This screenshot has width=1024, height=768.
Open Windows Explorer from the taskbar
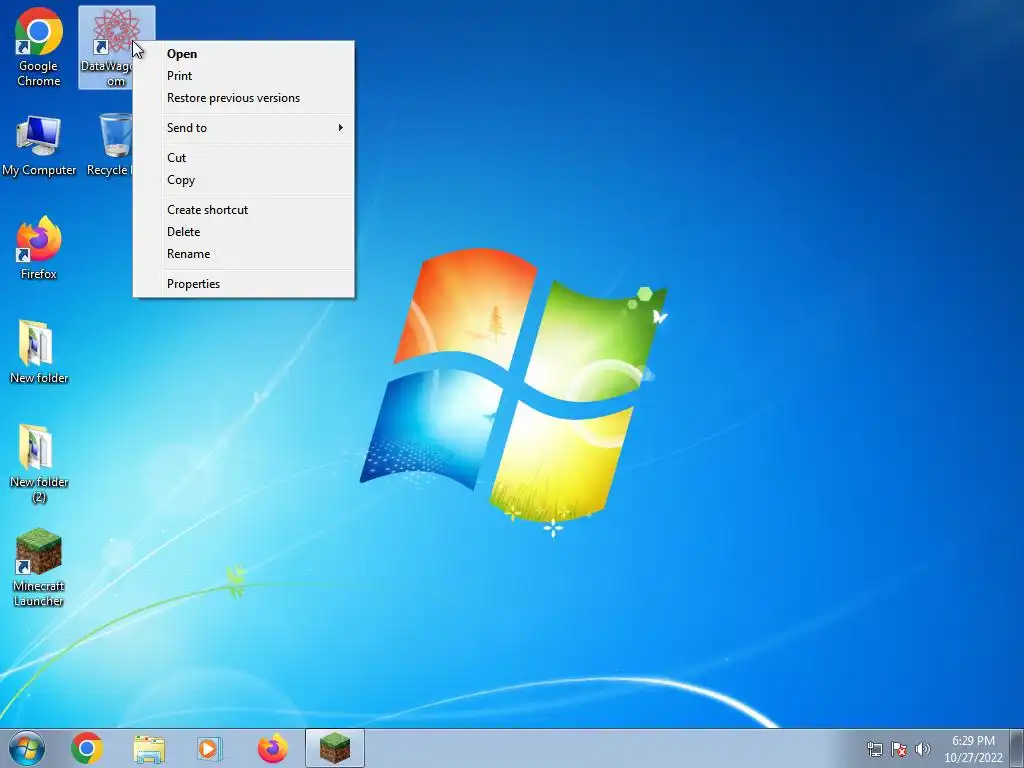click(x=149, y=748)
